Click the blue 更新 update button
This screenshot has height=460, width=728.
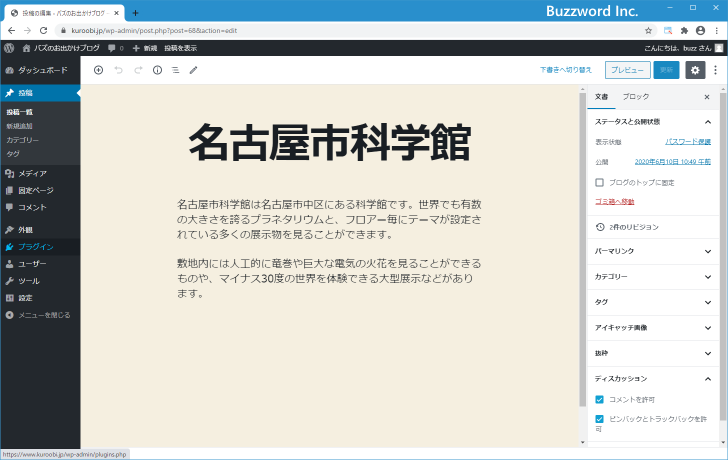coord(666,70)
